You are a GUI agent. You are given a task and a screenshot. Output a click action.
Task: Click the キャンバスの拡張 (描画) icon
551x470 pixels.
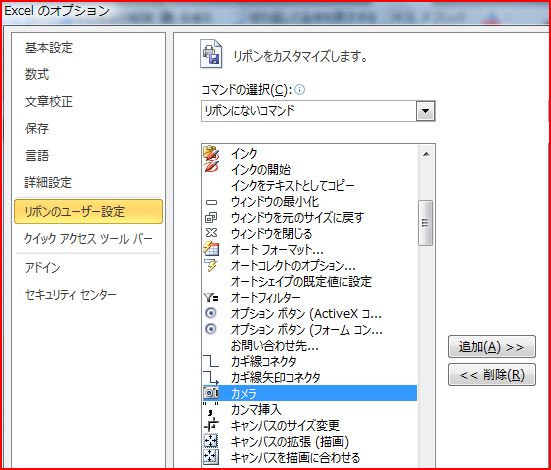click(x=211, y=441)
